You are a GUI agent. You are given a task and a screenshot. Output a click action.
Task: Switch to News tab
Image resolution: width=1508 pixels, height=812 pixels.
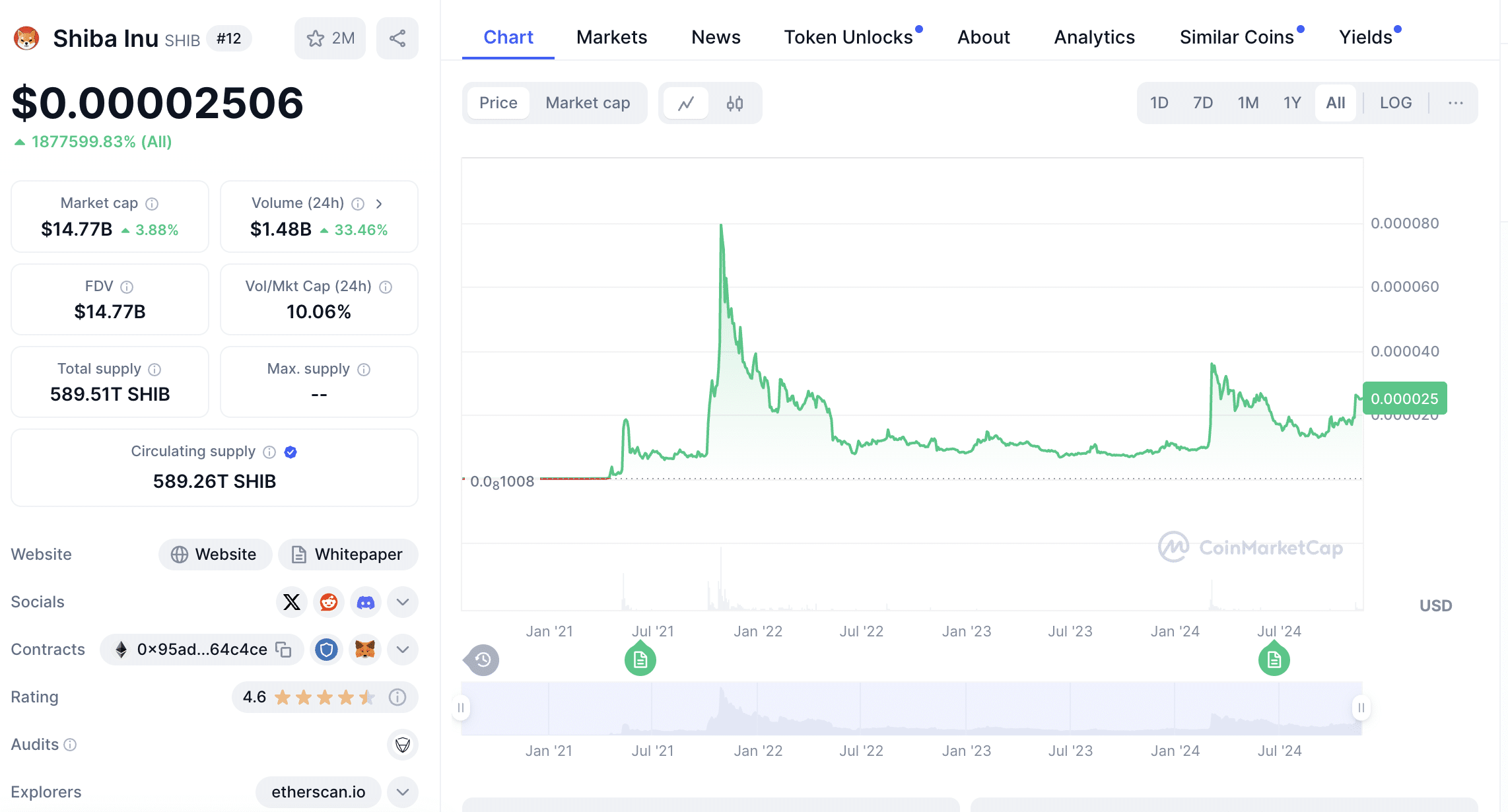tap(716, 37)
